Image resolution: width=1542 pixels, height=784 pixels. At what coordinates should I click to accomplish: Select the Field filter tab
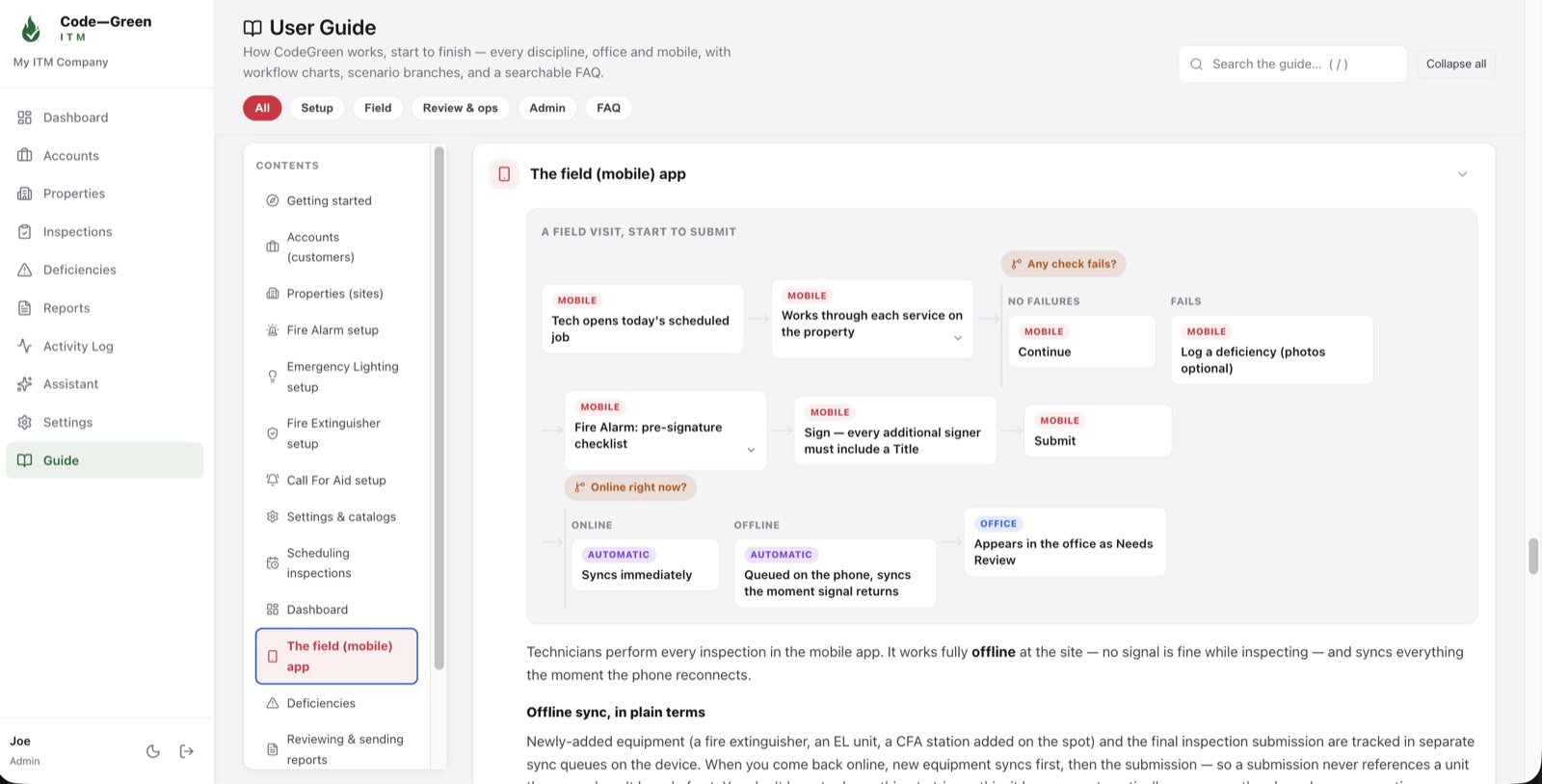click(378, 108)
